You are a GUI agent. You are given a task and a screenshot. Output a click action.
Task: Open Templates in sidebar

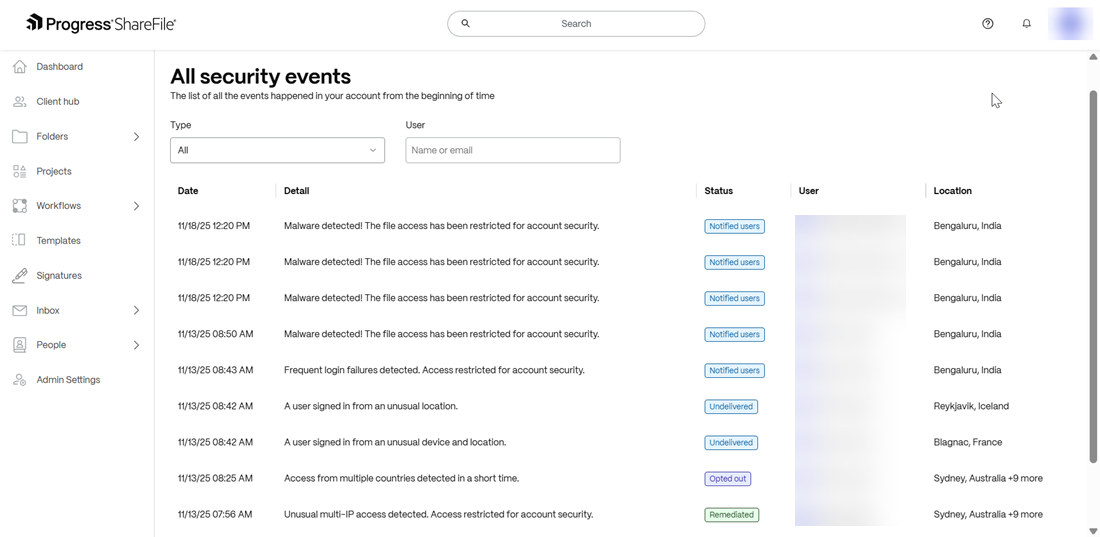[58, 241]
